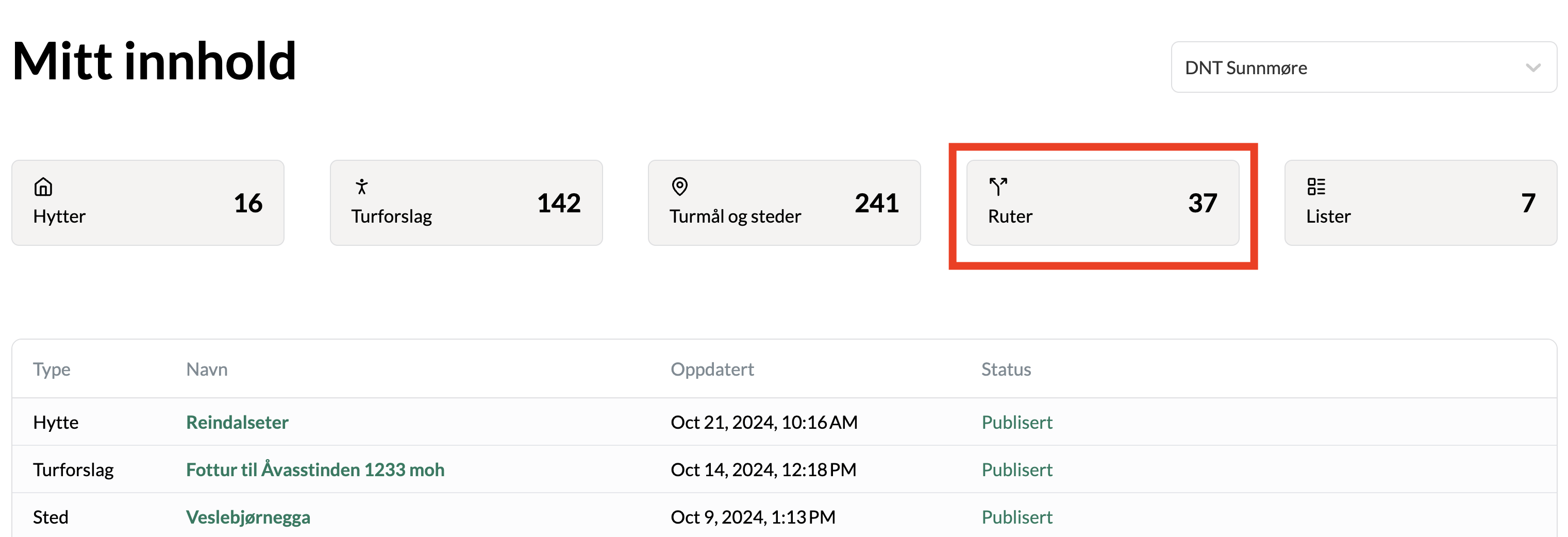This screenshot has width=1568, height=537.
Task: Click Publisert status in the Reindalseter row
Action: [x=1016, y=422]
